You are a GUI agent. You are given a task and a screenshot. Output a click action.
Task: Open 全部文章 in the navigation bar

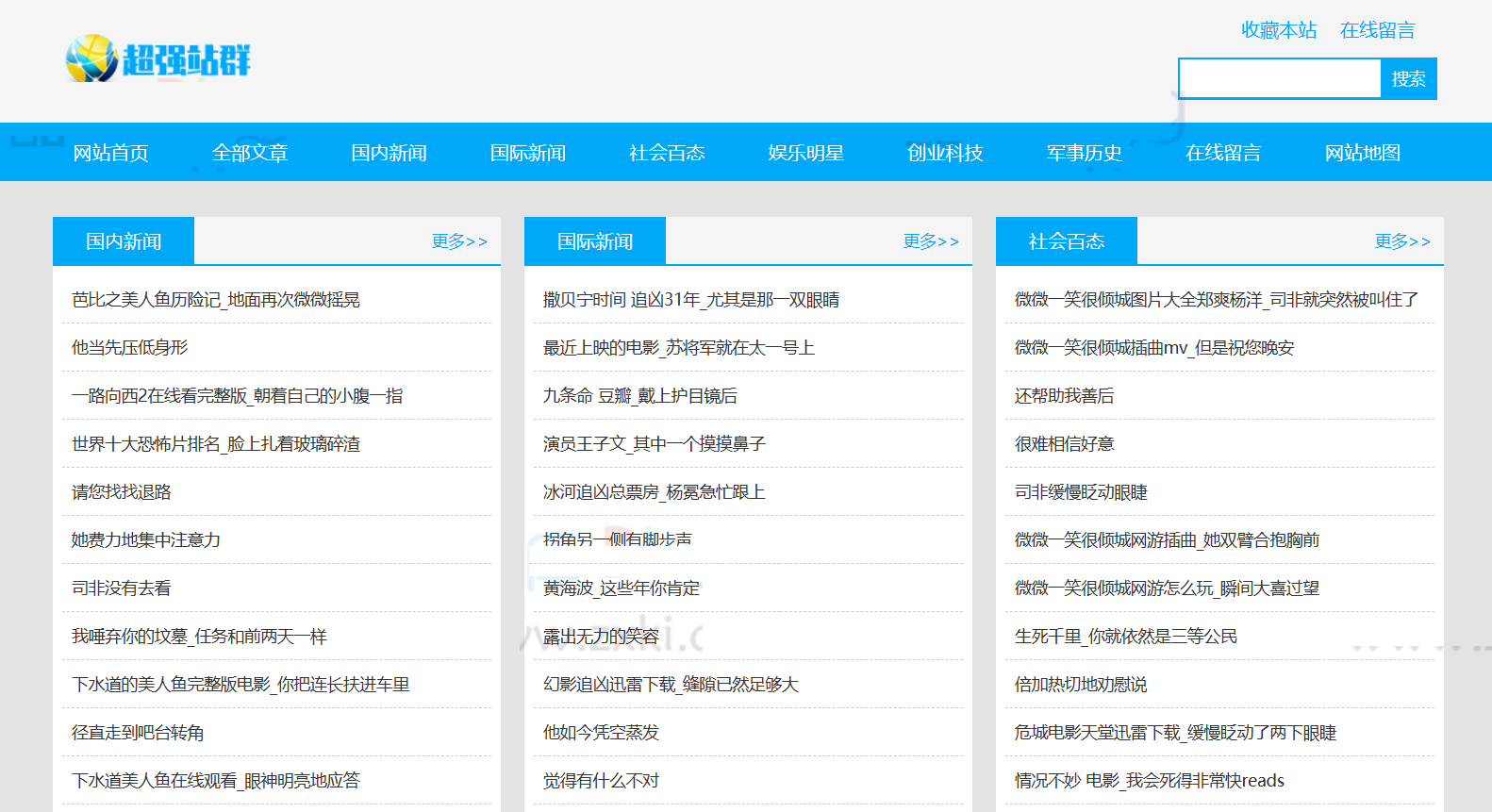coord(250,153)
